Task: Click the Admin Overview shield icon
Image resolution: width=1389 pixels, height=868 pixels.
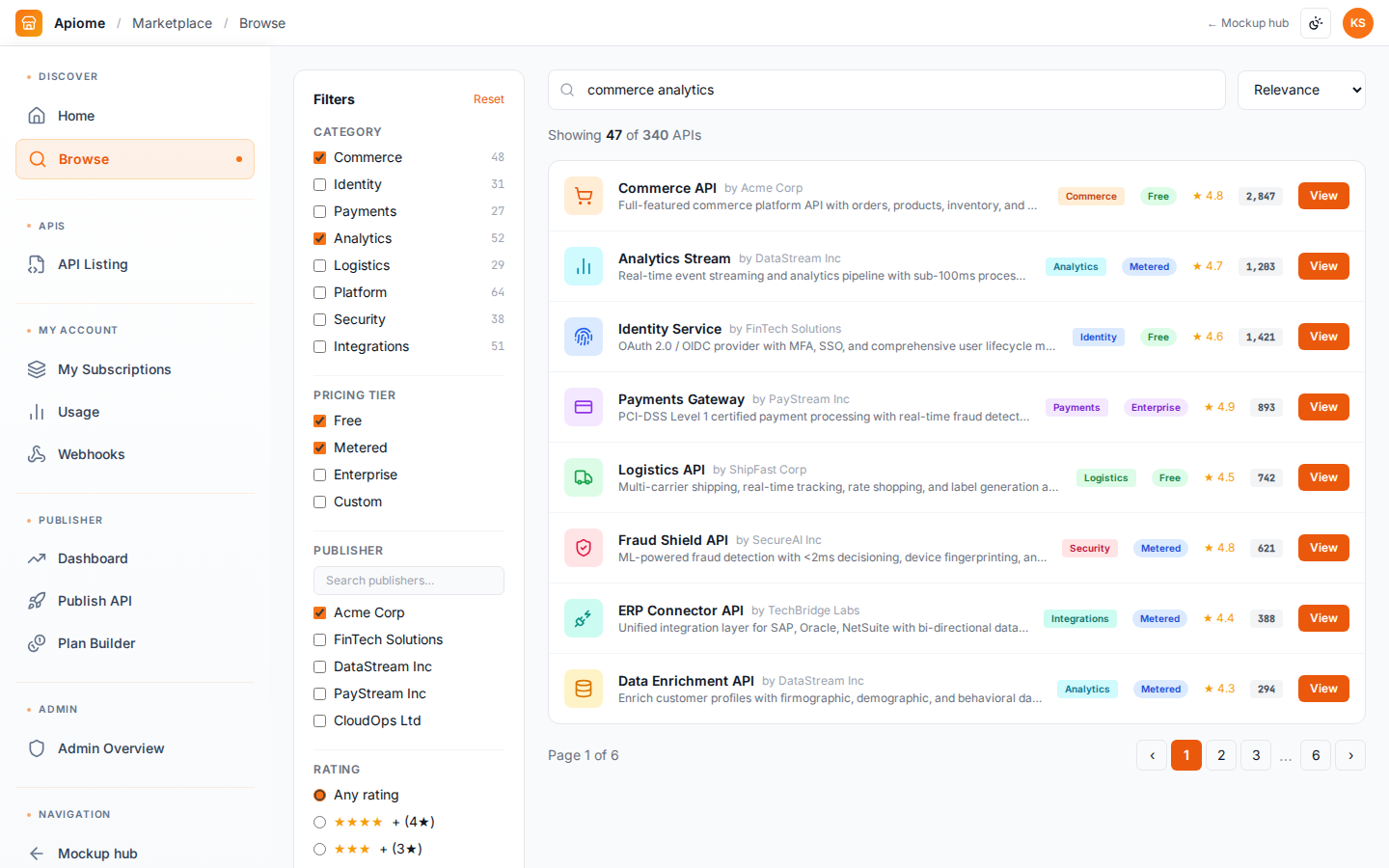Action: coord(37,748)
